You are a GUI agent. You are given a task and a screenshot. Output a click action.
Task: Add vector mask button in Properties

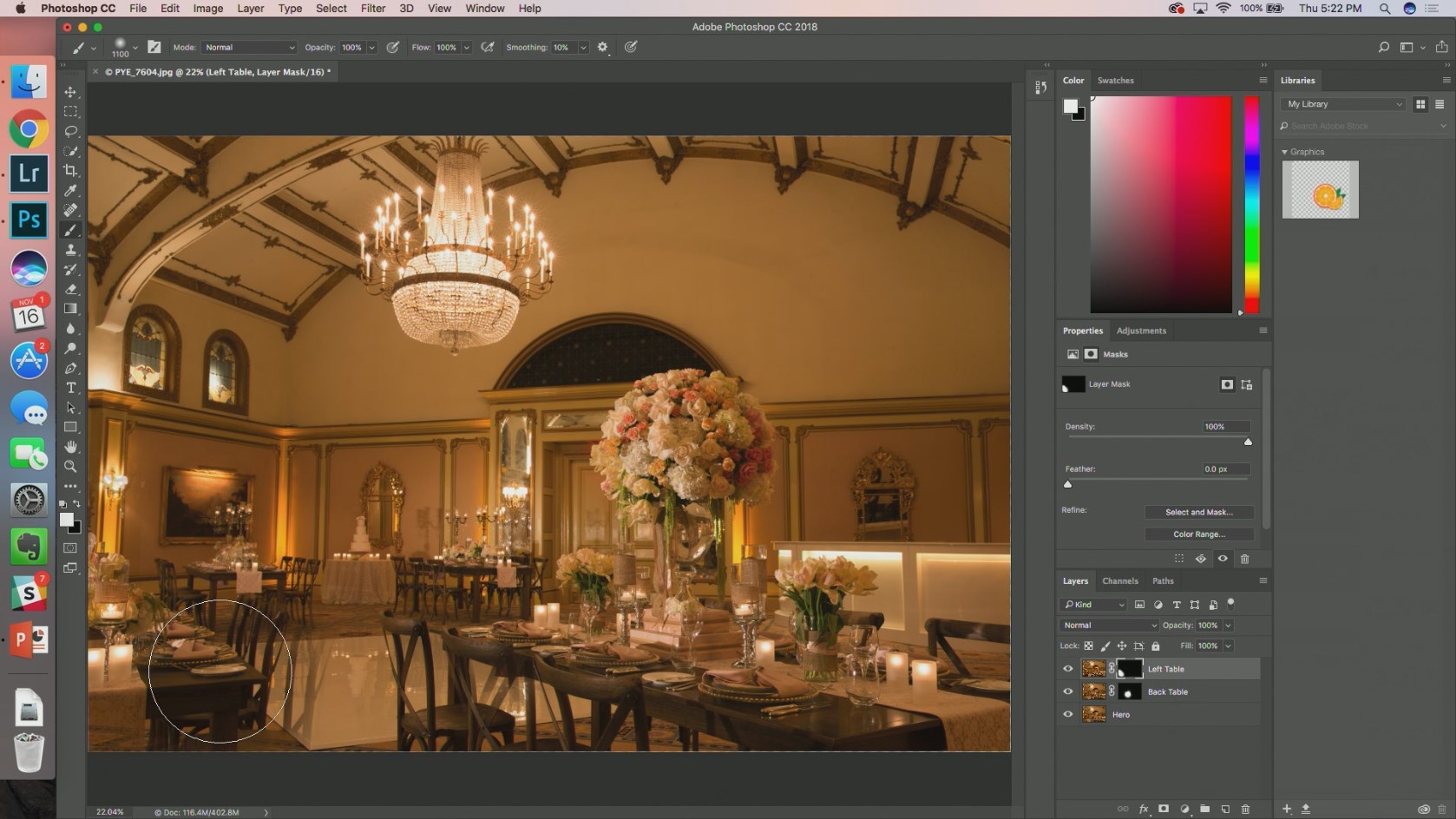[x=1247, y=384]
